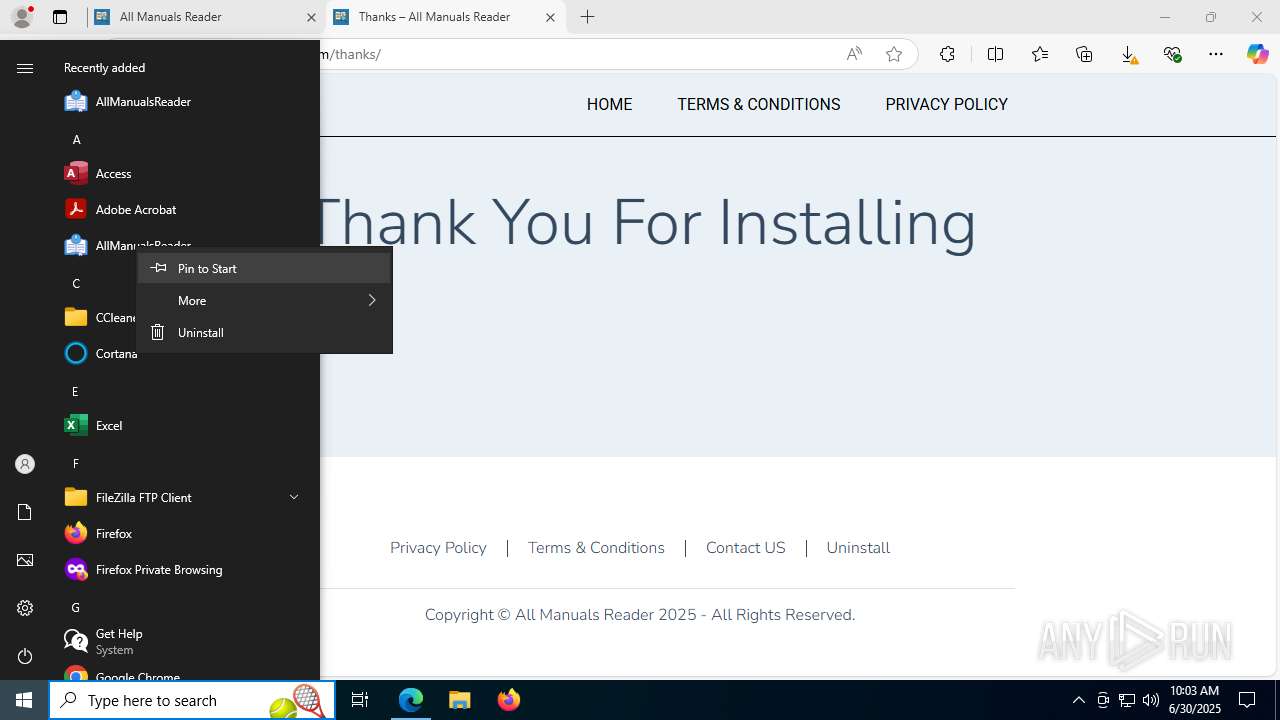
Task: Open the network icon in system tray
Action: (1127, 700)
